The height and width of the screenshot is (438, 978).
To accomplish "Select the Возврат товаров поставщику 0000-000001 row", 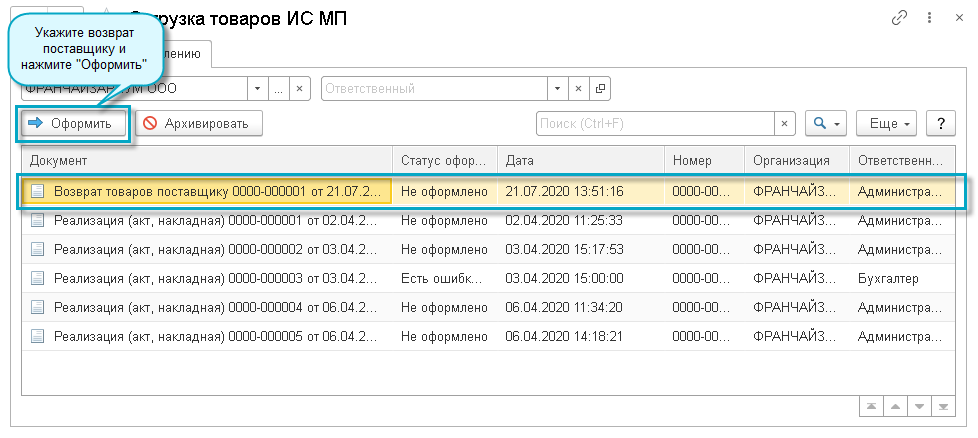I will click(216, 191).
